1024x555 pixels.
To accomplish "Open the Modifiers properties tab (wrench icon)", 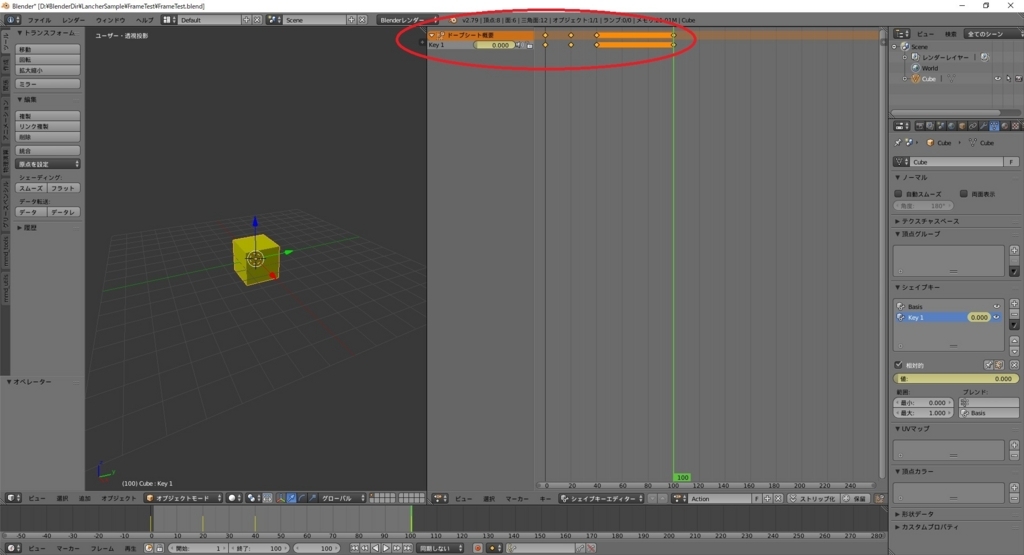I will pos(984,126).
